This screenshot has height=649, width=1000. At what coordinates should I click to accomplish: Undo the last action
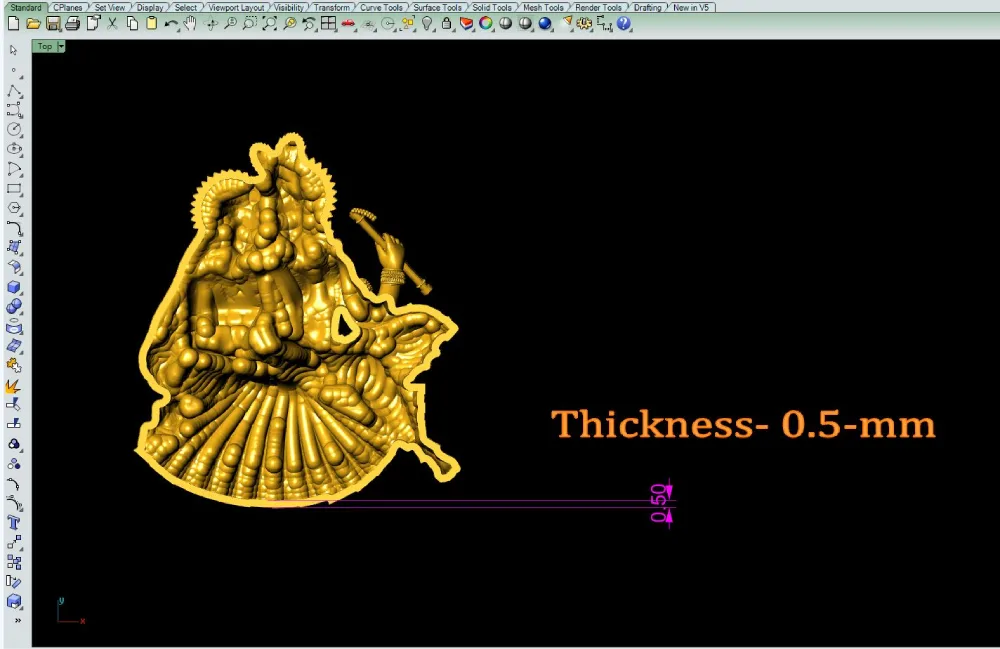171,24
